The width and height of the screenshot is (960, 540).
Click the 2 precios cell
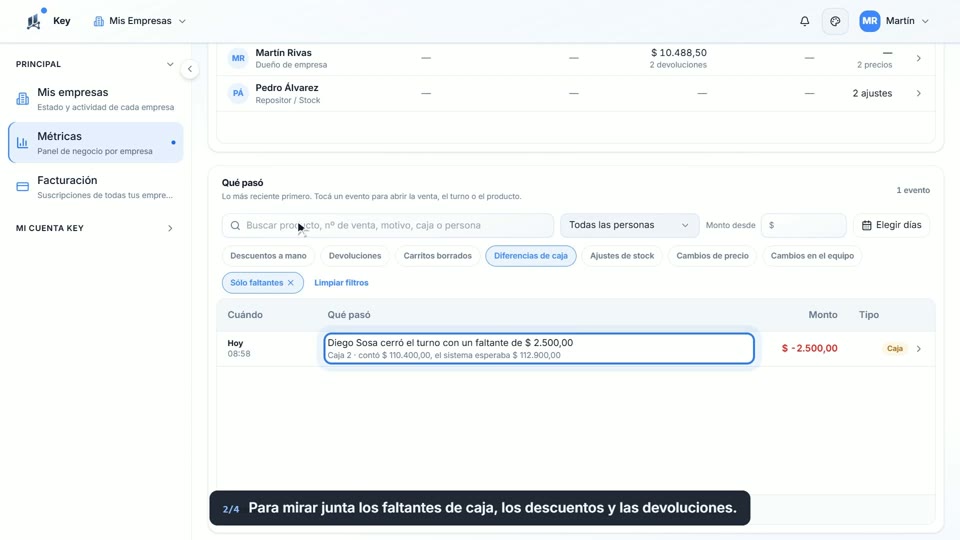(x=874, y=65)
